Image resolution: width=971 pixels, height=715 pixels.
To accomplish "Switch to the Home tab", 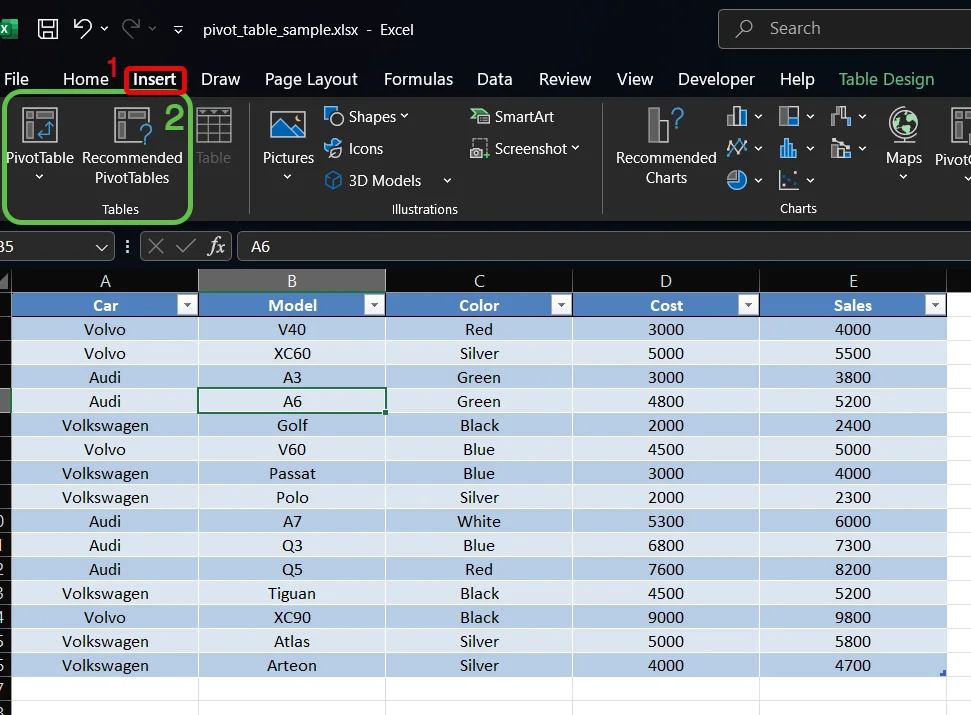I will (85, 79).
